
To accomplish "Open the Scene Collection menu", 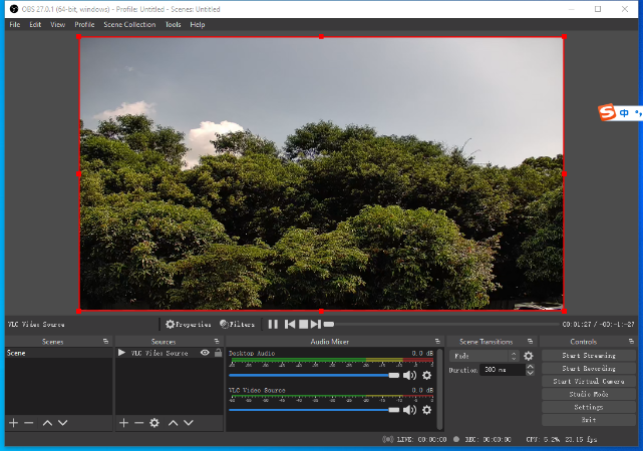I will (130, 24).
